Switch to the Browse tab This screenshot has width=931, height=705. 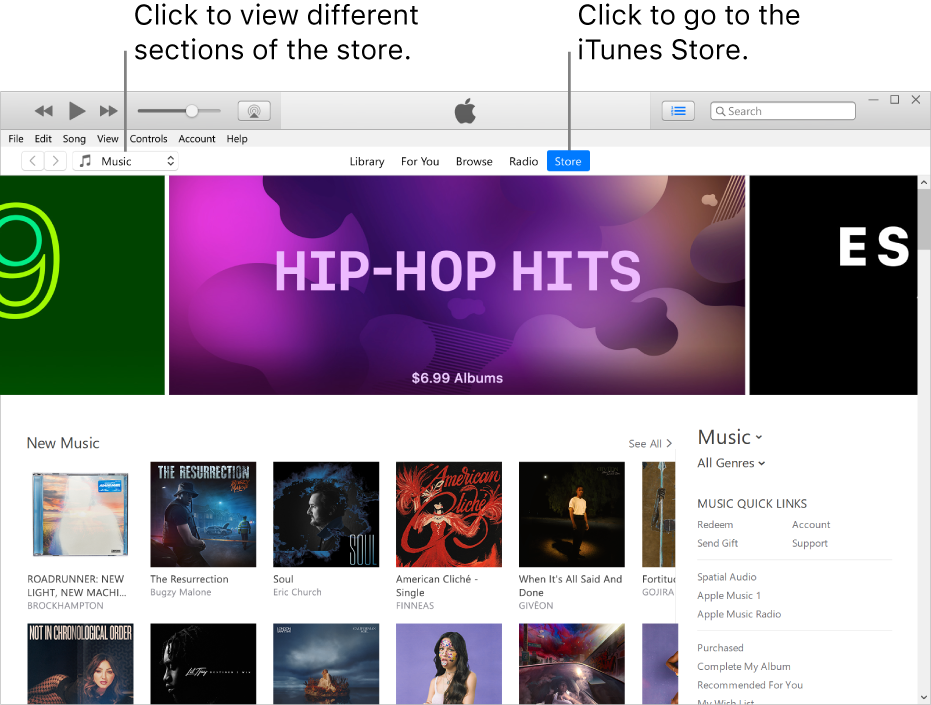pyautogui.click(x=474, y=161)
